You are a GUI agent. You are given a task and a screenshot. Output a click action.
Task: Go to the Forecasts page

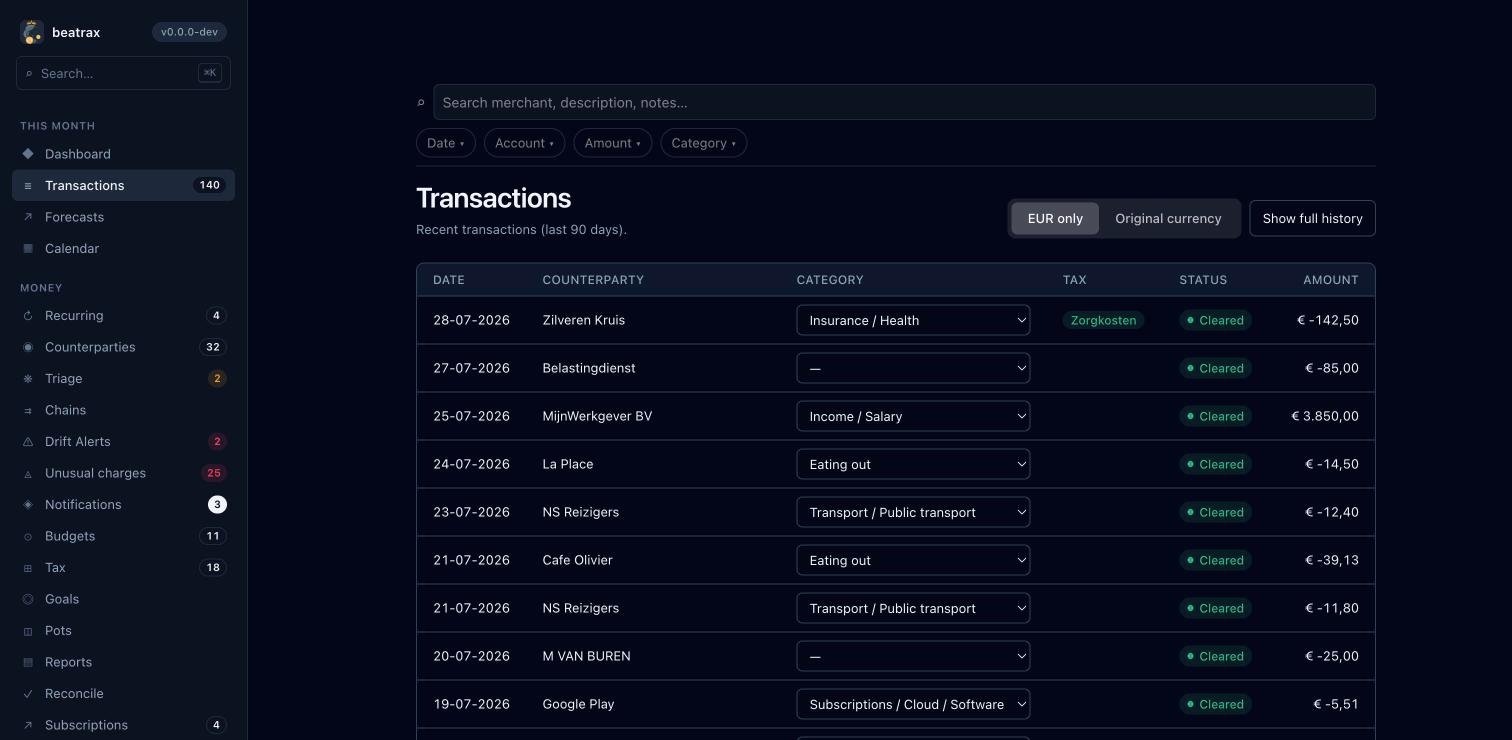[123, 217]
